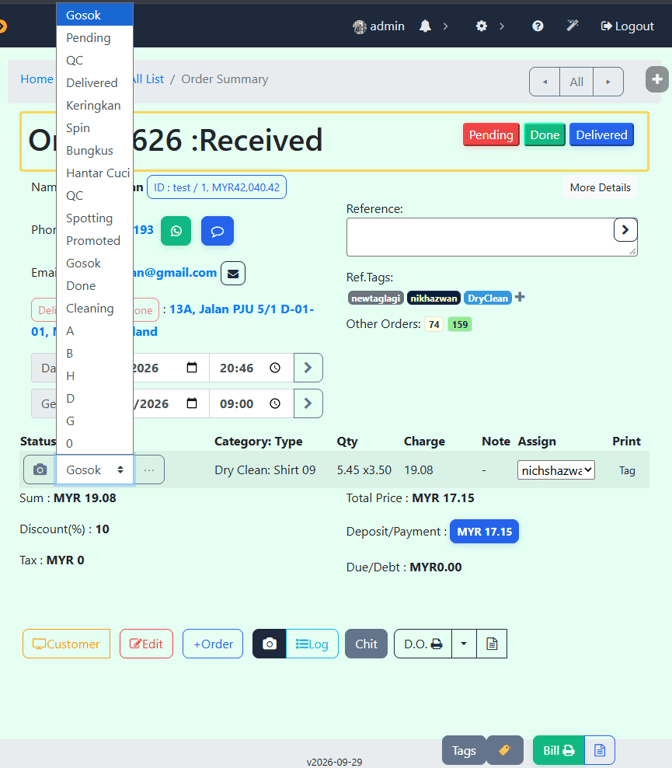Click the customer ID test badge

point(216,188)
